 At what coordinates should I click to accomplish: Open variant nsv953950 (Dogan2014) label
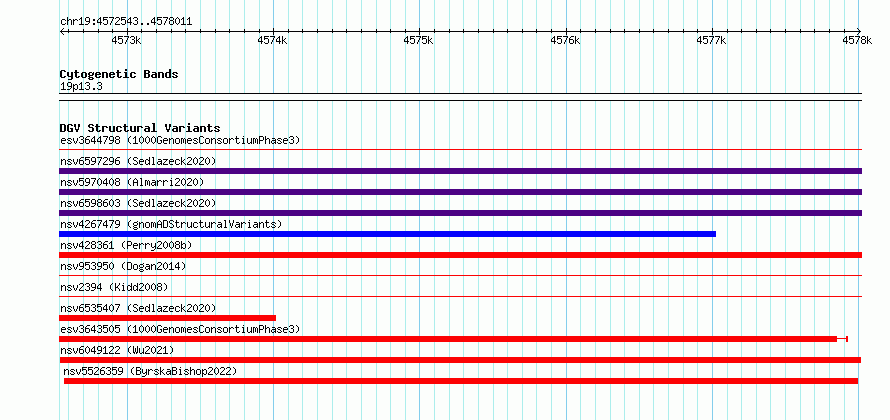pos(123,266)
